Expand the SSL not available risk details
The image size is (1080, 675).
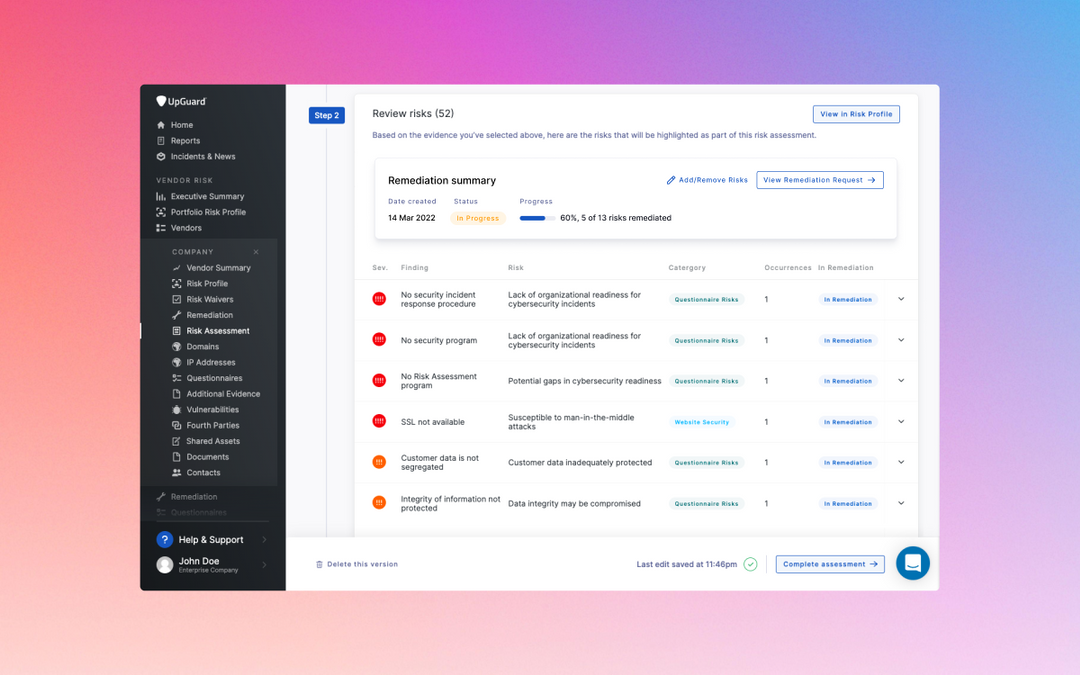tap(900, 421)
